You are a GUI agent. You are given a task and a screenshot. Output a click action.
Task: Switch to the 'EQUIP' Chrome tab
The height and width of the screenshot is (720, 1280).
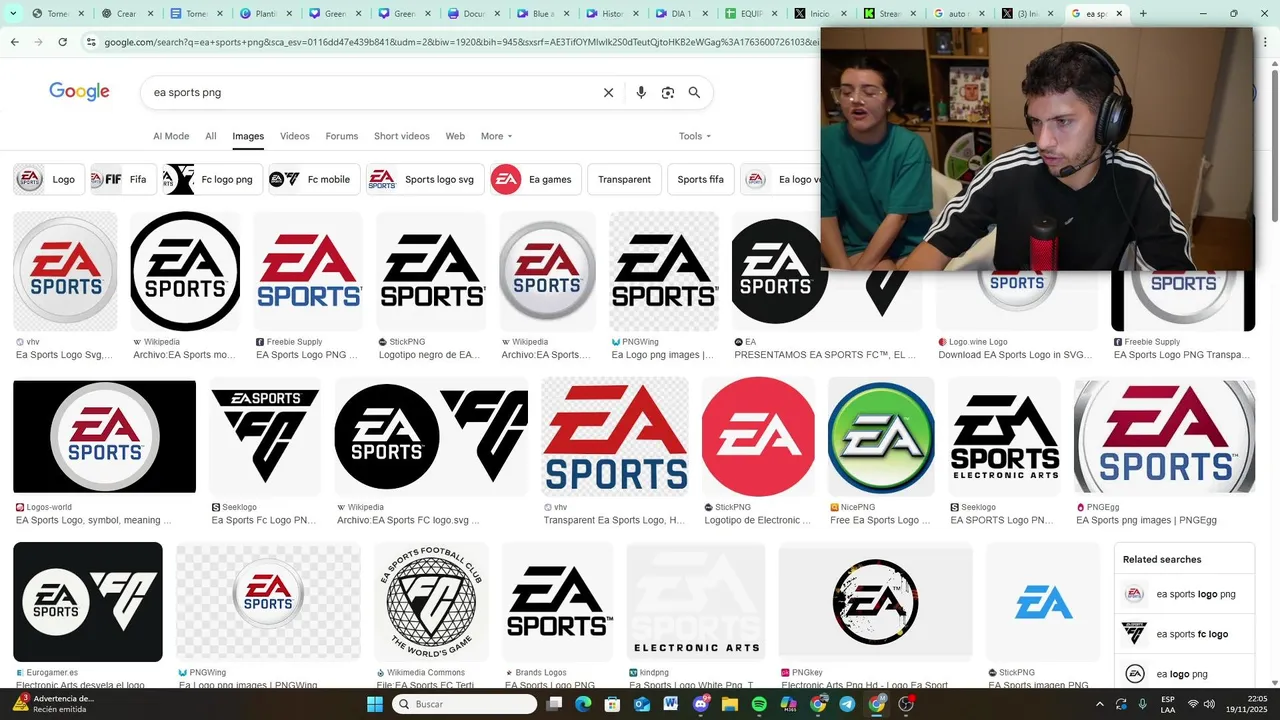pos(750,14)
